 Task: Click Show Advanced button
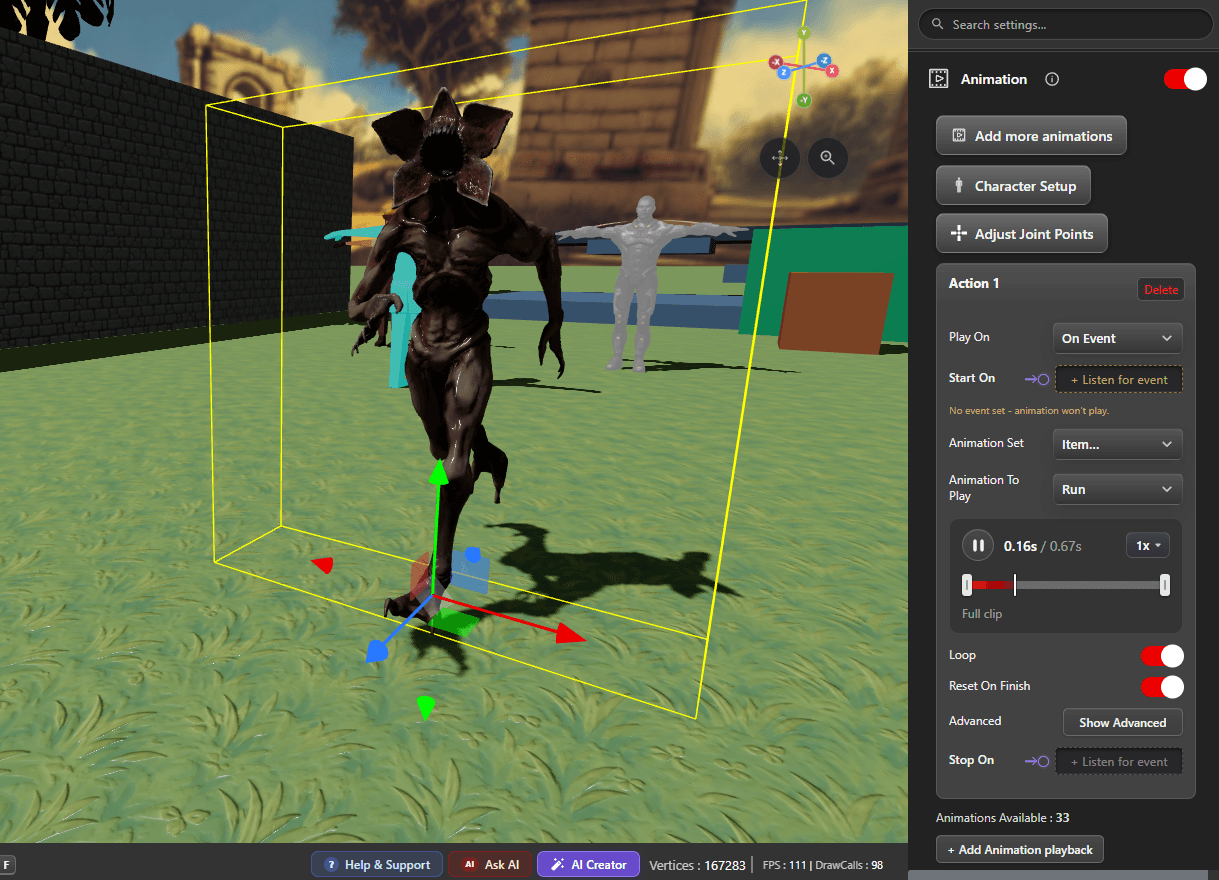tap(1122, 722)
